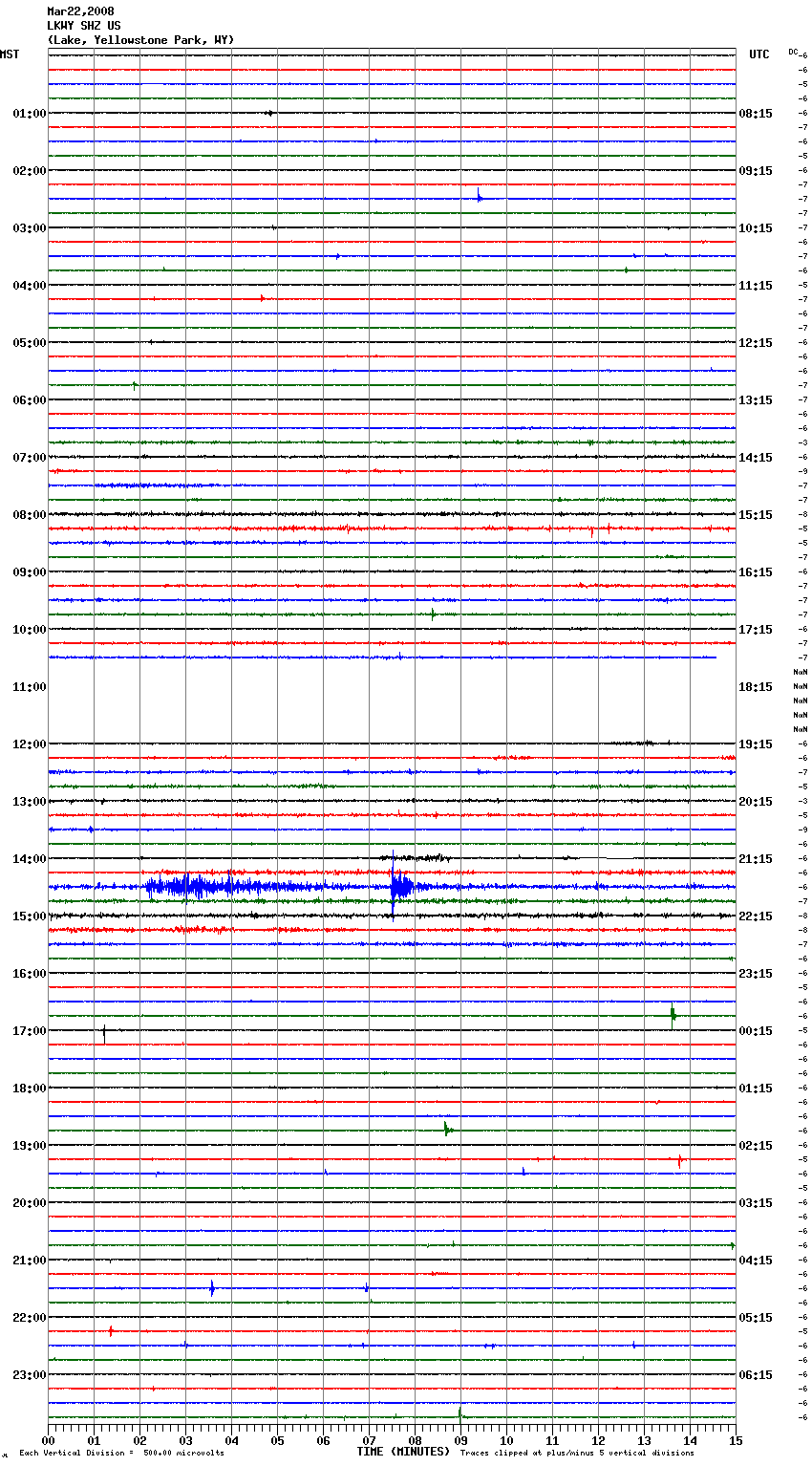
Task: Click the 14:15 UTC time label
Action: point(756,458)
